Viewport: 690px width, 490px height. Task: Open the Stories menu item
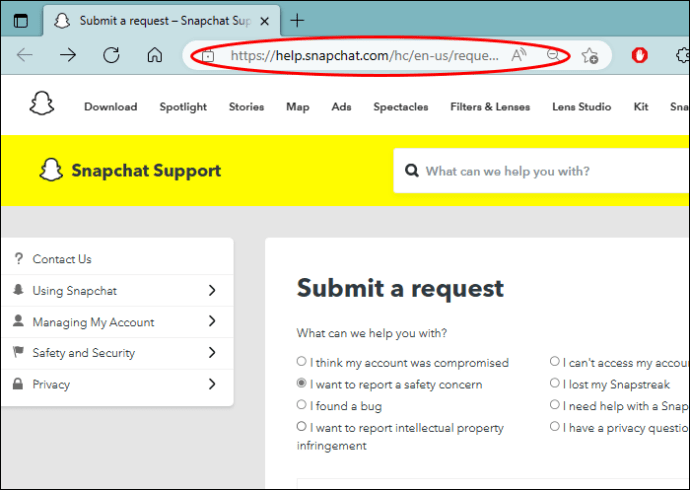tap(246, 107)
